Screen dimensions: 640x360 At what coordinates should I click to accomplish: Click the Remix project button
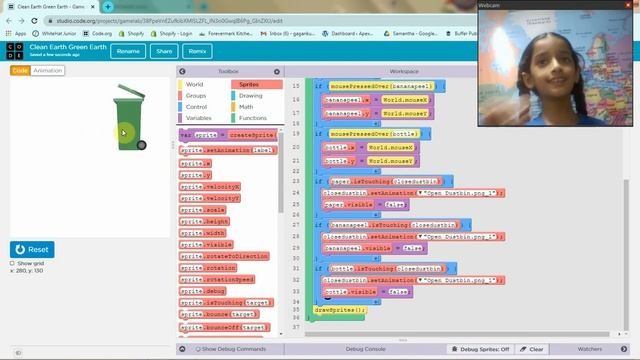198,51
